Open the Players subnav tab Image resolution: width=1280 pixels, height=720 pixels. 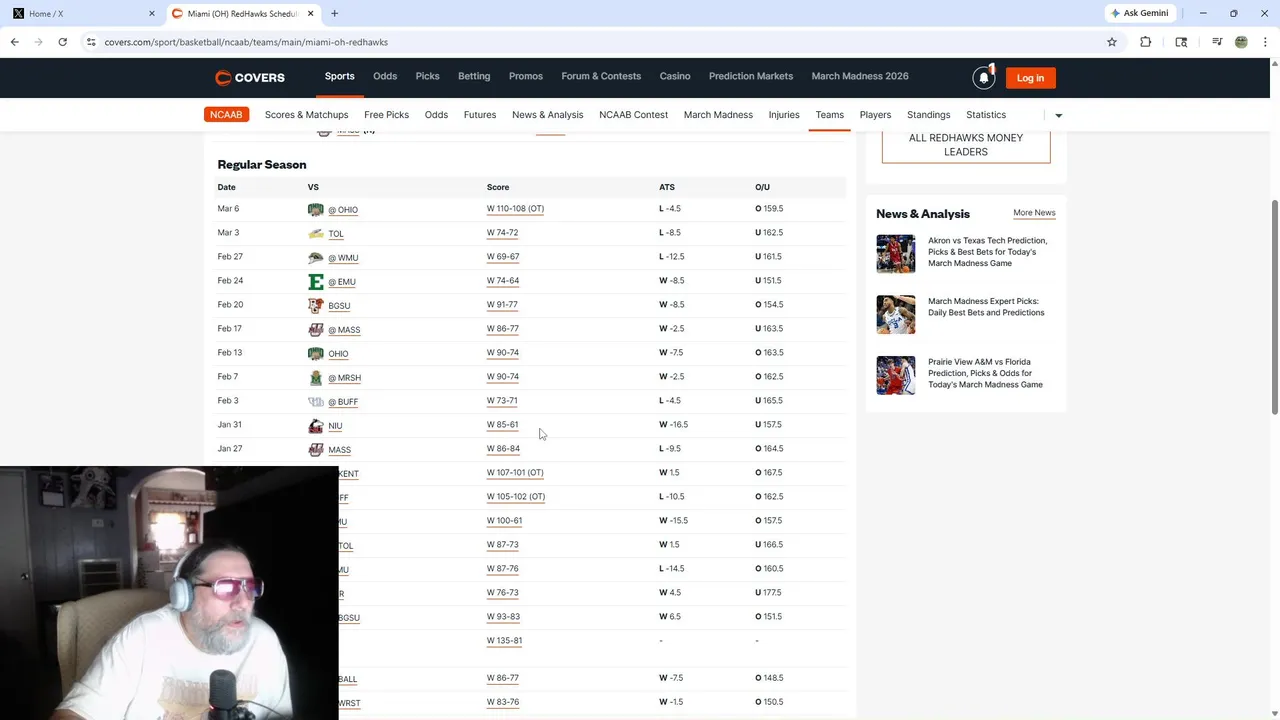(x=875, y=115)
